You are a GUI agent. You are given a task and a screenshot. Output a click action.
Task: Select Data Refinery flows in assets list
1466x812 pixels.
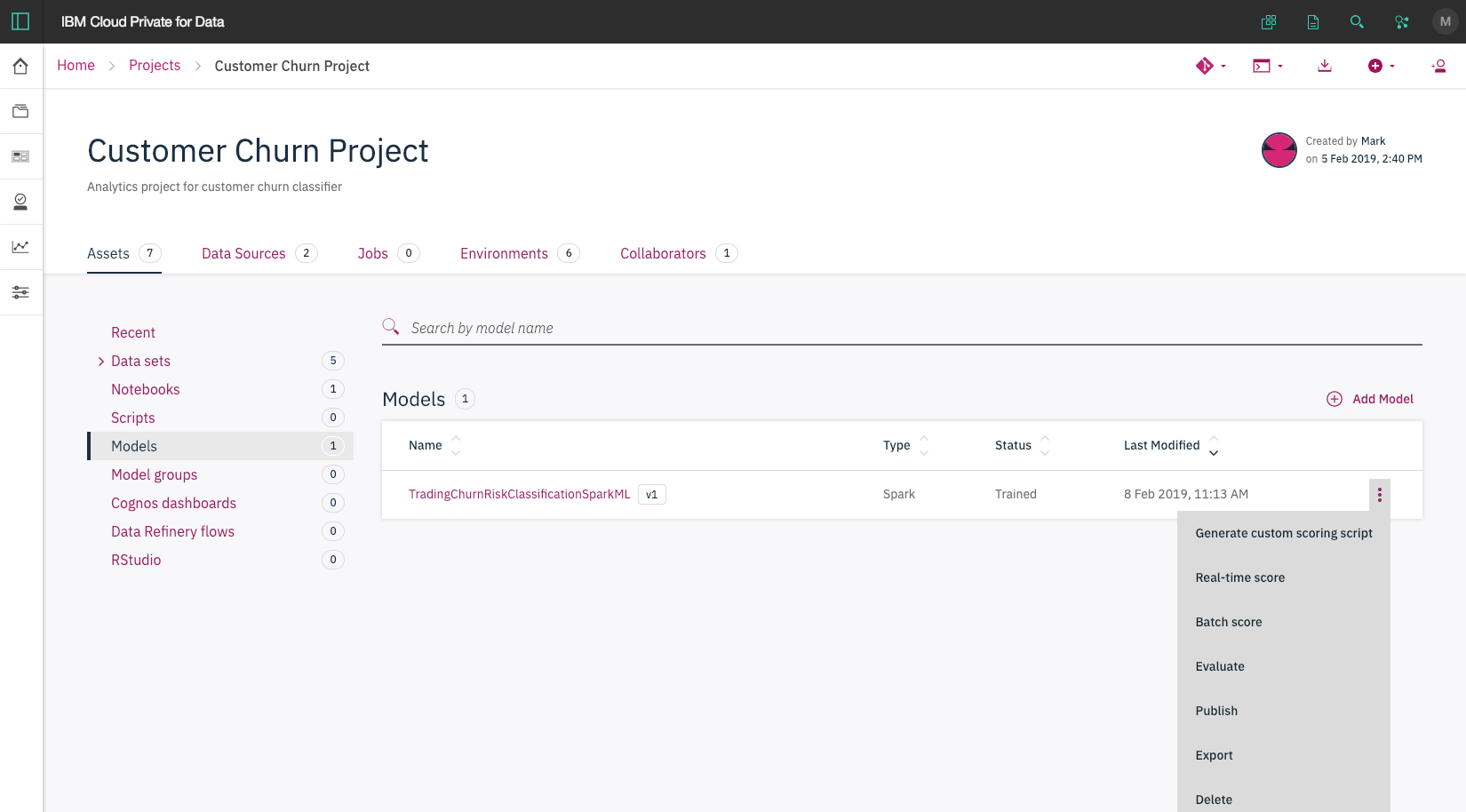click(x=172, y=531)
